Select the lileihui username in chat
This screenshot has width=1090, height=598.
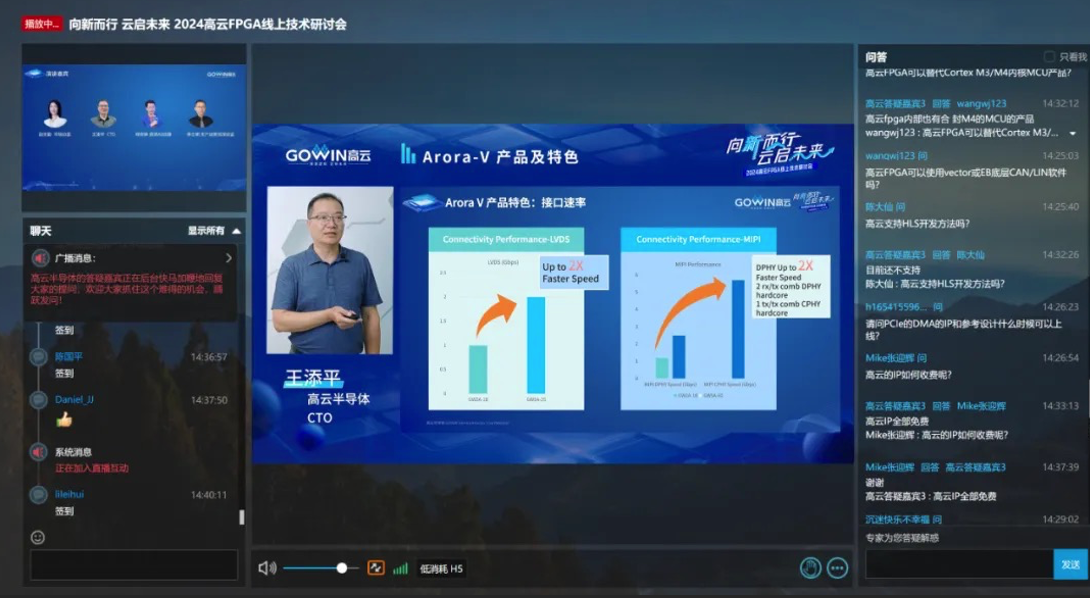point(70,494)
